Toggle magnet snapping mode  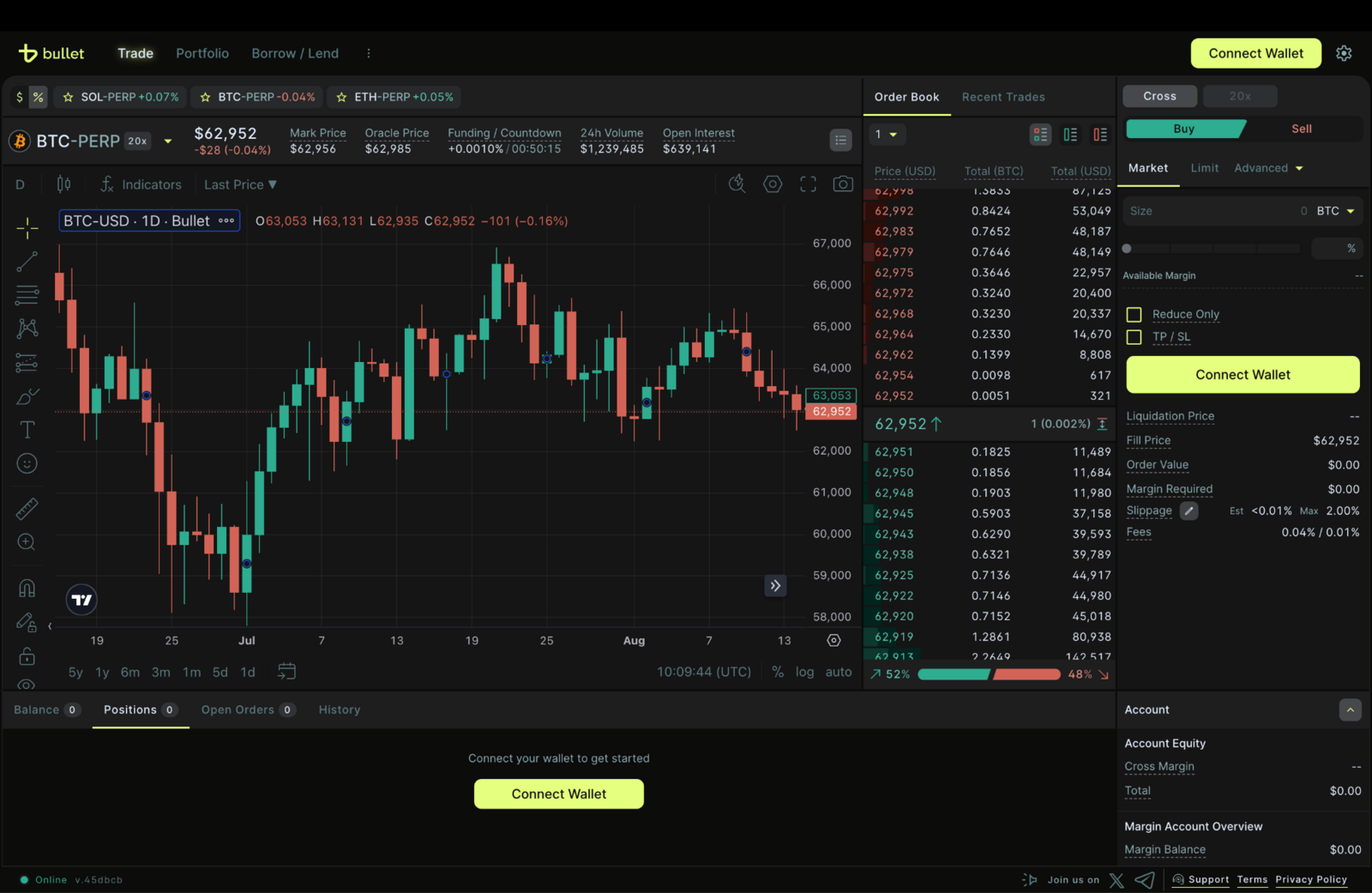(27, 588)
